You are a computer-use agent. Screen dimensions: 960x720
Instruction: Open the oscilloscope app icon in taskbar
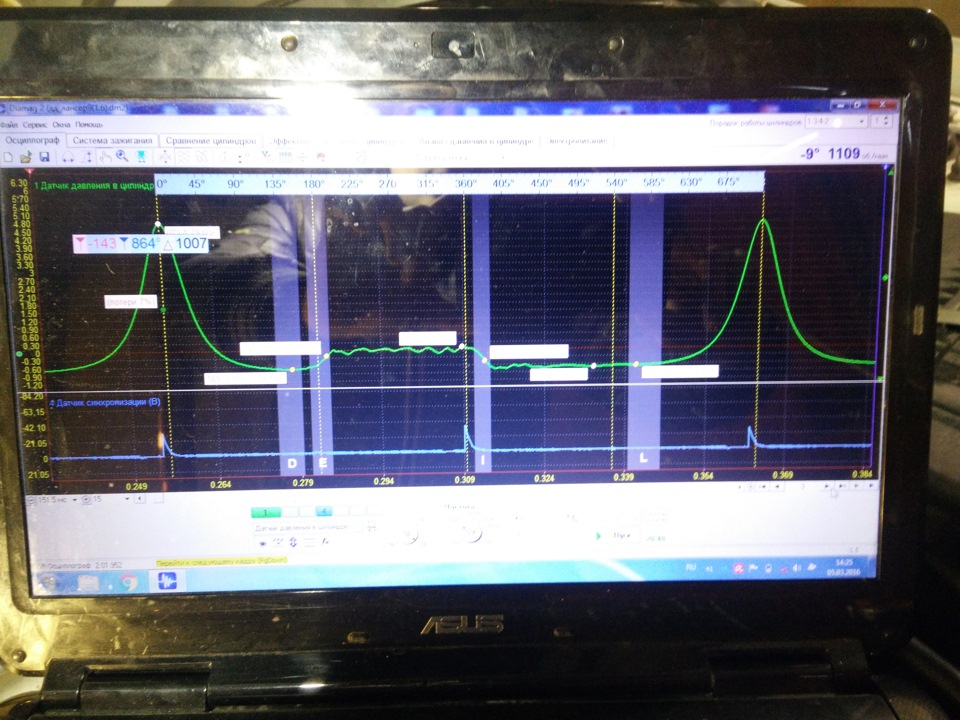coord(167,580)
